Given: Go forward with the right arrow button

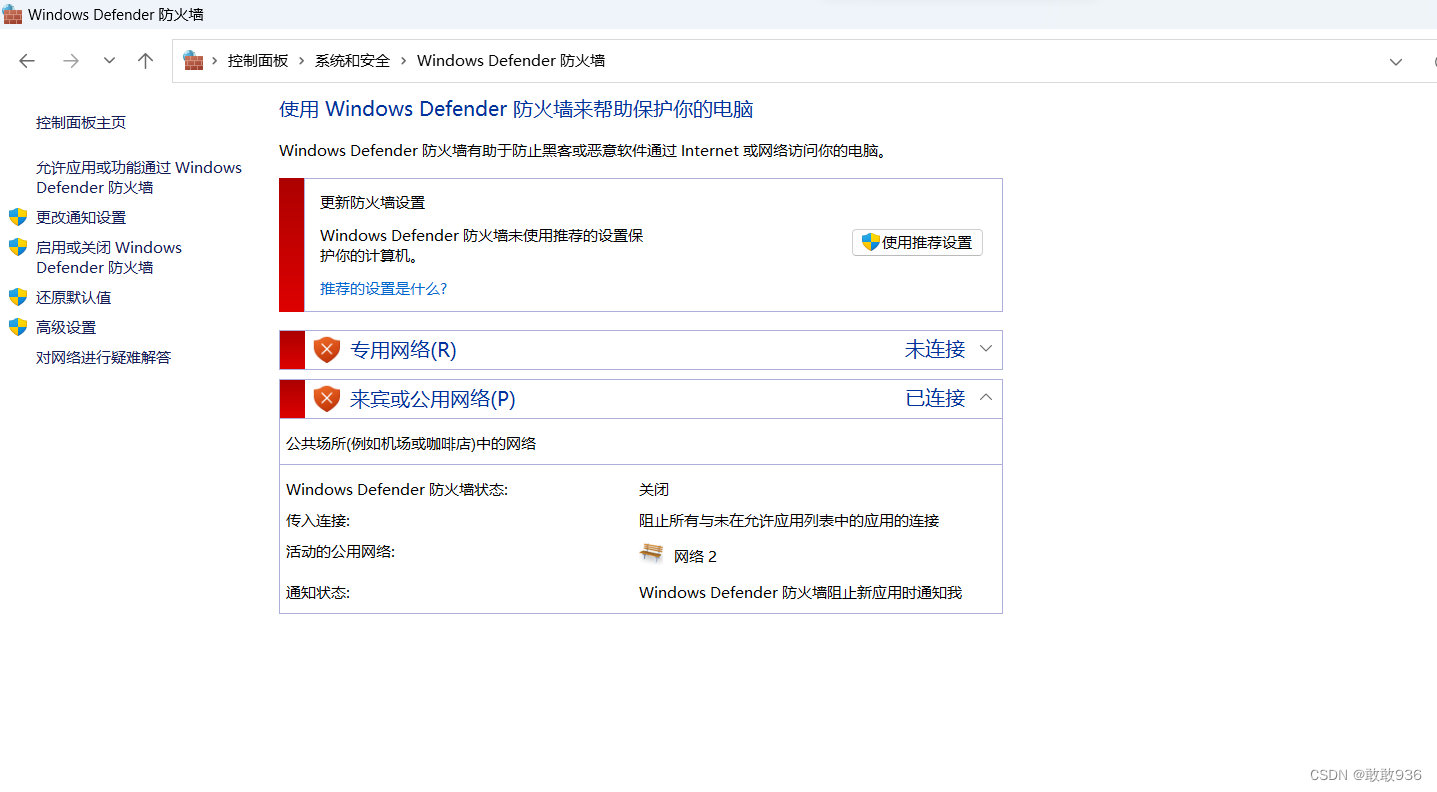Looking at the screenshot, I should tap(71, 61).
